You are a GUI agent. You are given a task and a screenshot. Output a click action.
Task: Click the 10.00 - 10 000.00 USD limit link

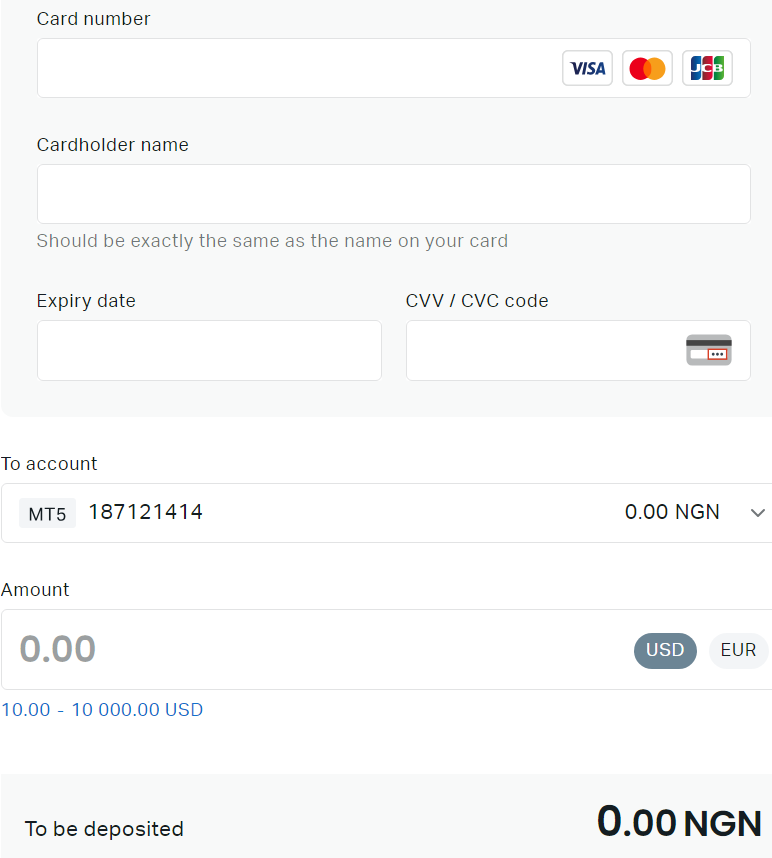tap(102, 710)
